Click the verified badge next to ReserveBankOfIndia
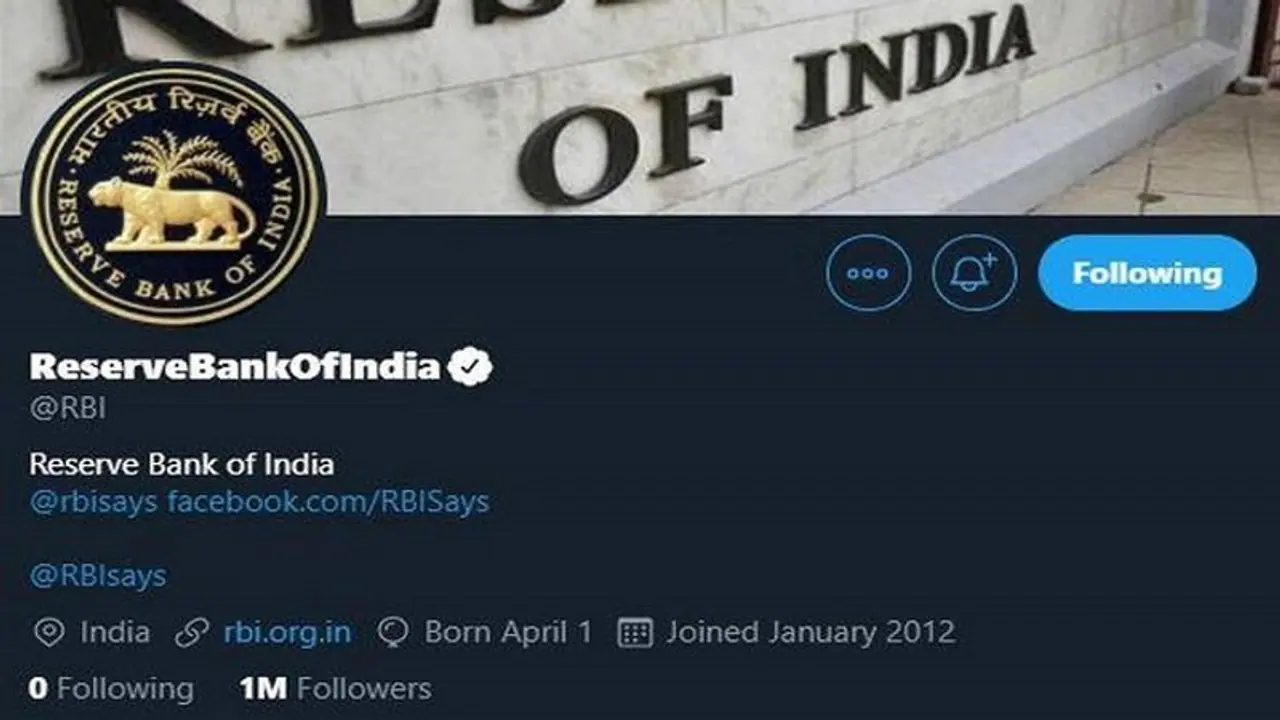This screenshot has height=720, width=1280. click(x=470, y=367)
